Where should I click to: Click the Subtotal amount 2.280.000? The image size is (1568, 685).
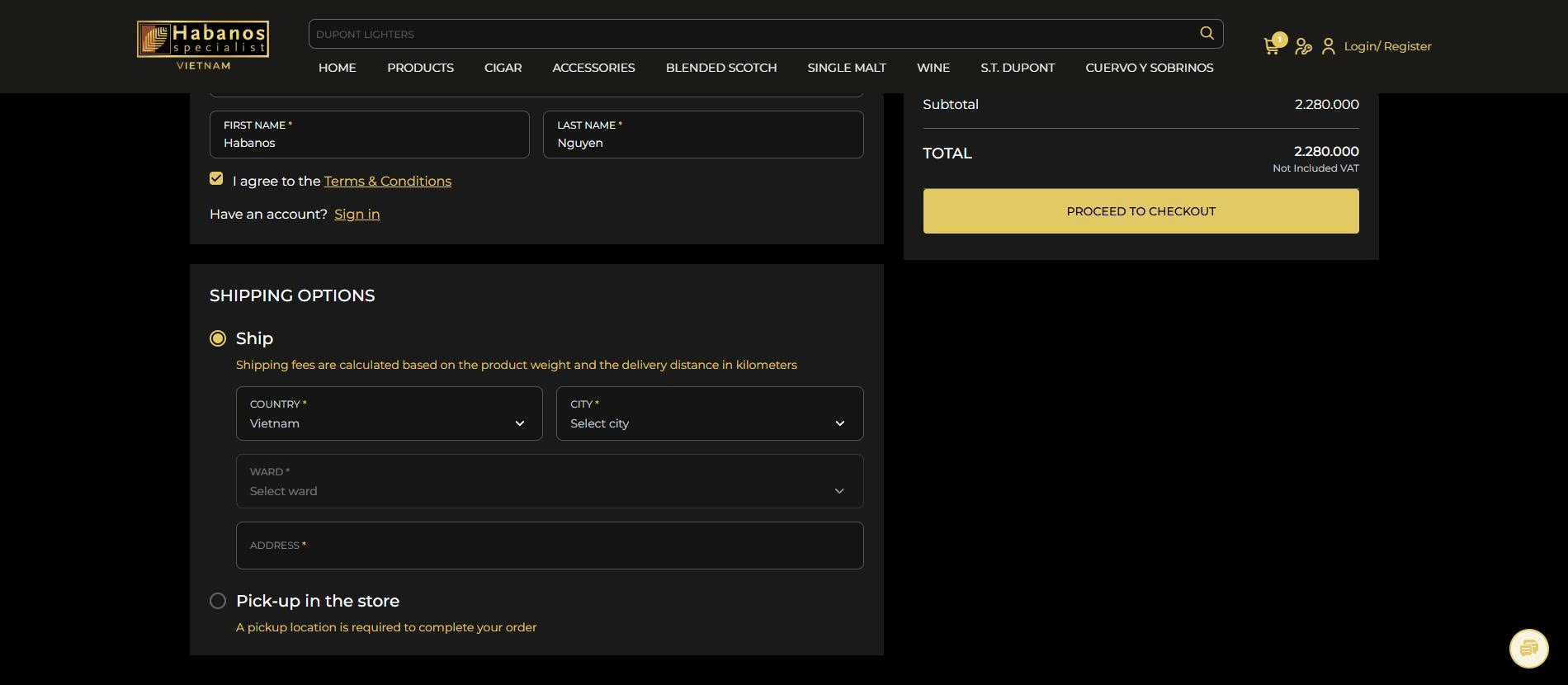(x=1326, y=104)
